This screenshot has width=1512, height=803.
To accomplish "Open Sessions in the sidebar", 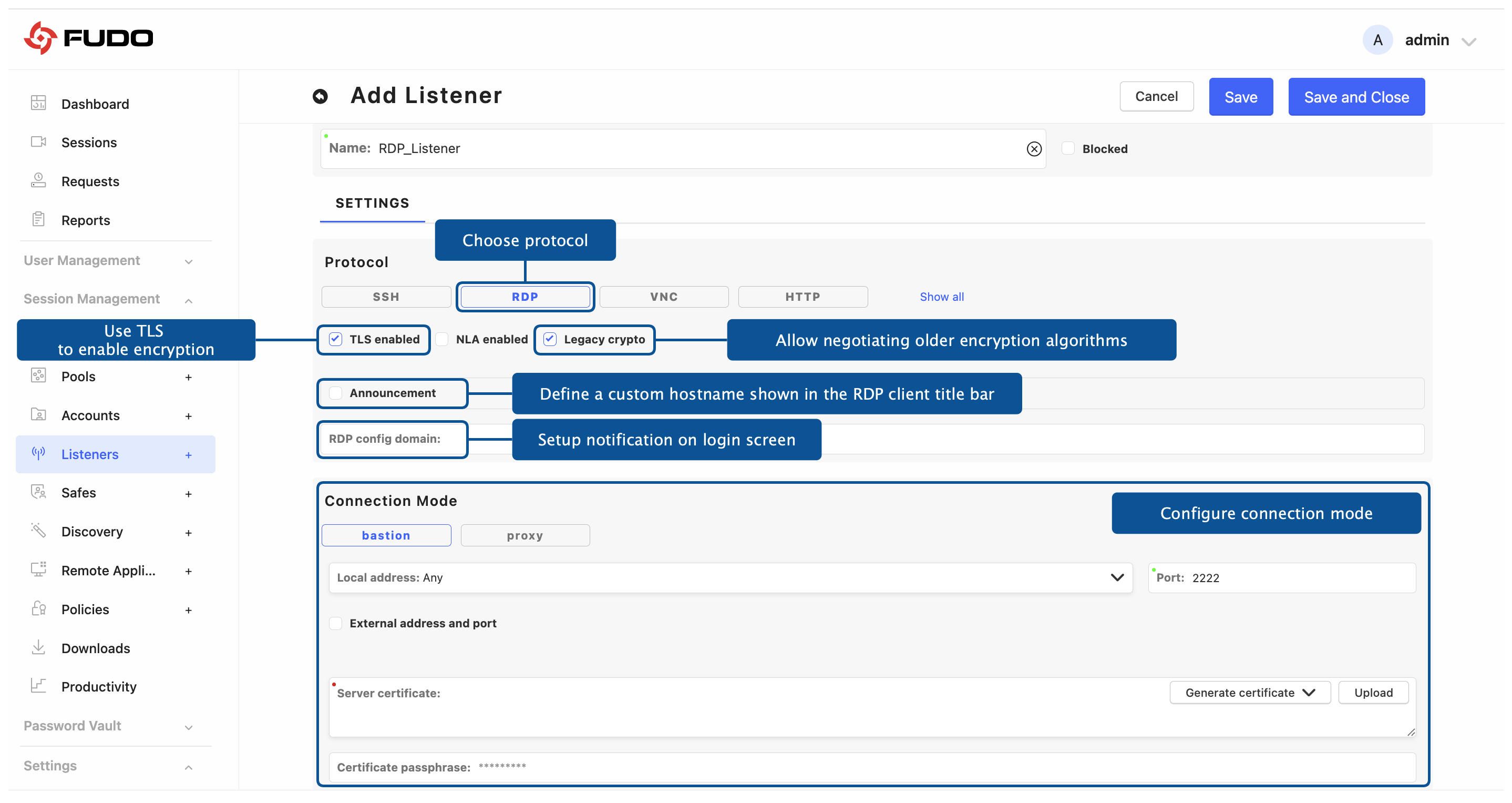I will point(89,143).
